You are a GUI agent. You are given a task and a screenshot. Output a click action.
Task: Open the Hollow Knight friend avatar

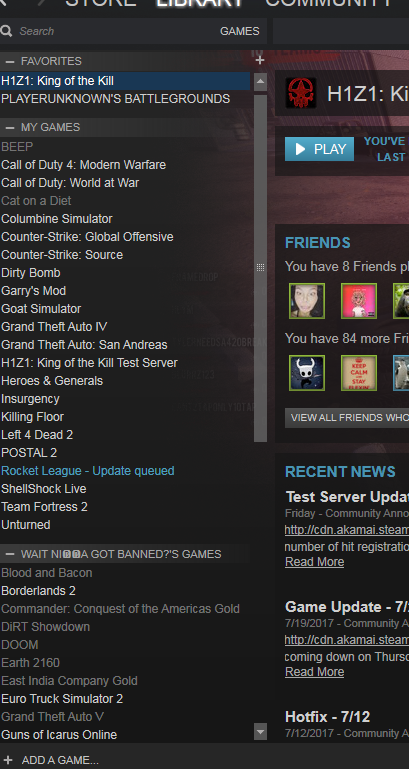click(x=307, y=373)
